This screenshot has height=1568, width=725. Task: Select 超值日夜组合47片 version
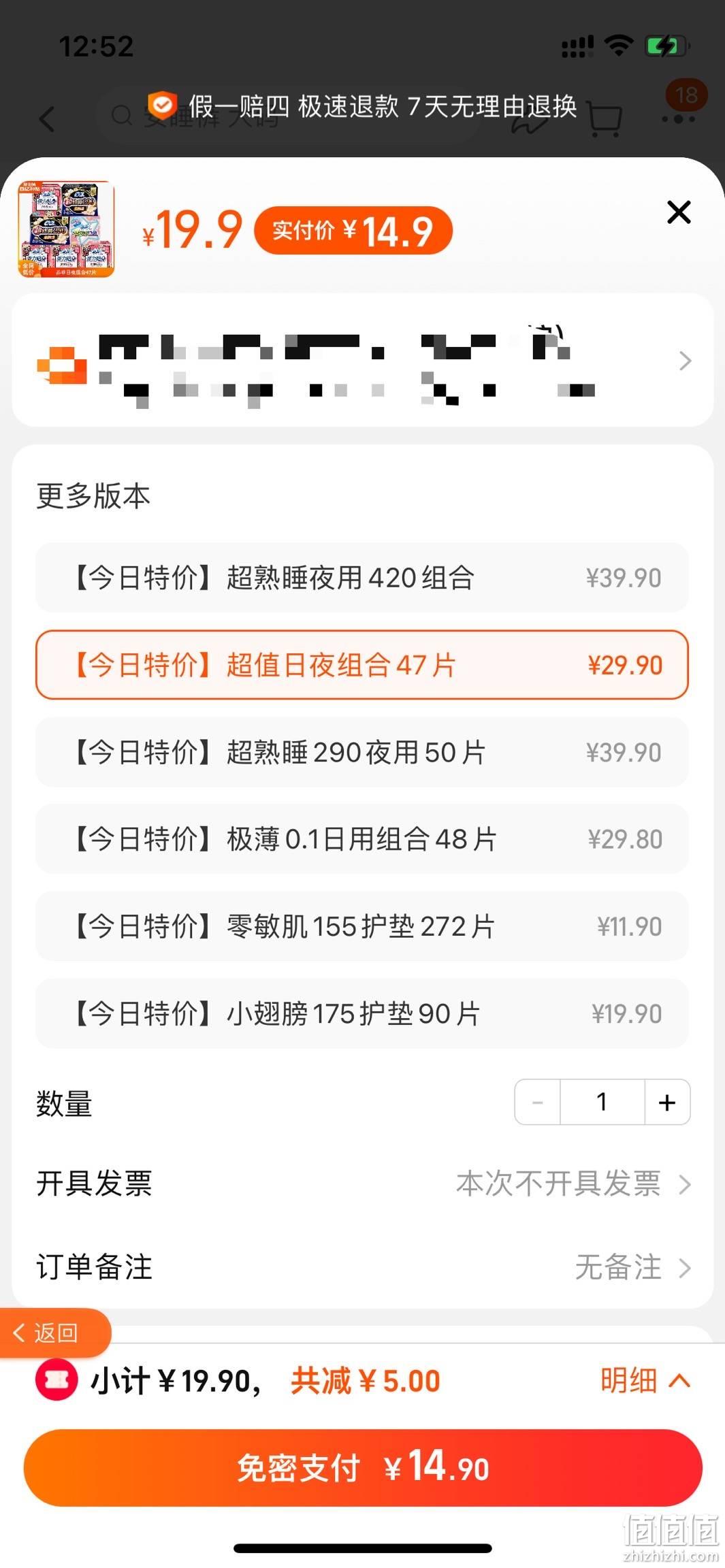pyautogui.click(x=362, y=665)
